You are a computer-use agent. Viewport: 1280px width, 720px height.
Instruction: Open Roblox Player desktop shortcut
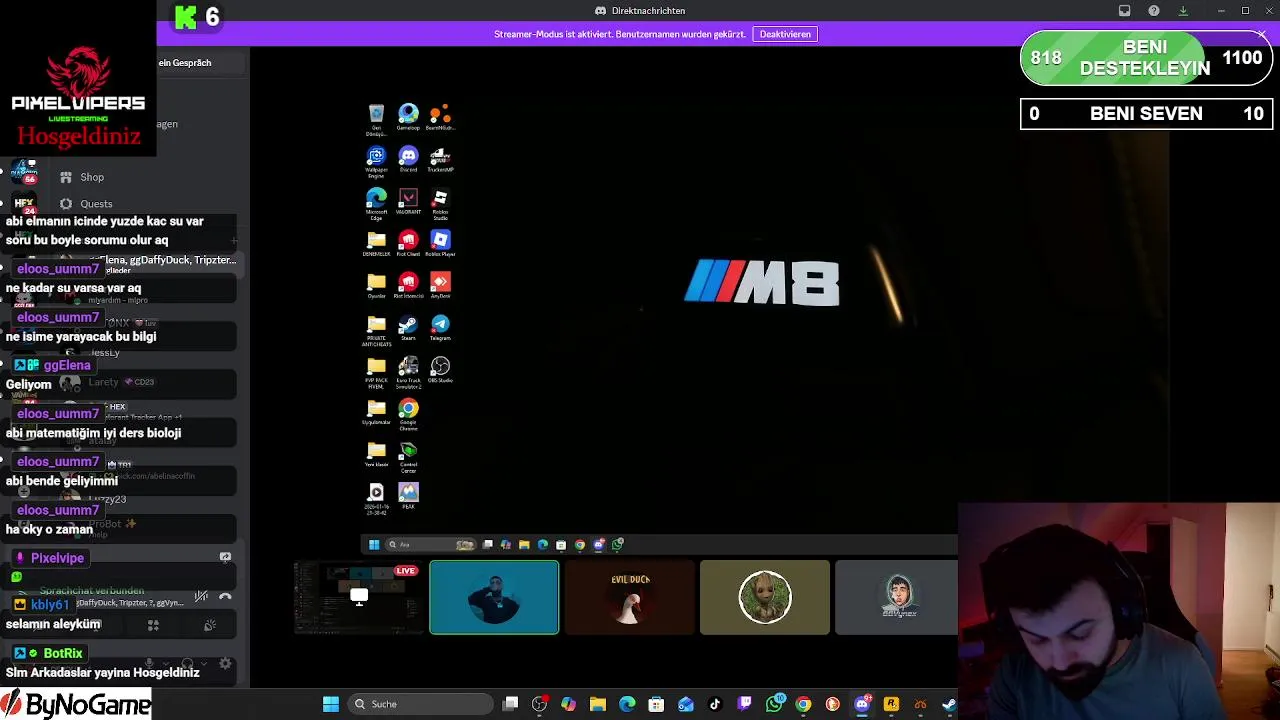(x=440, y=244)
